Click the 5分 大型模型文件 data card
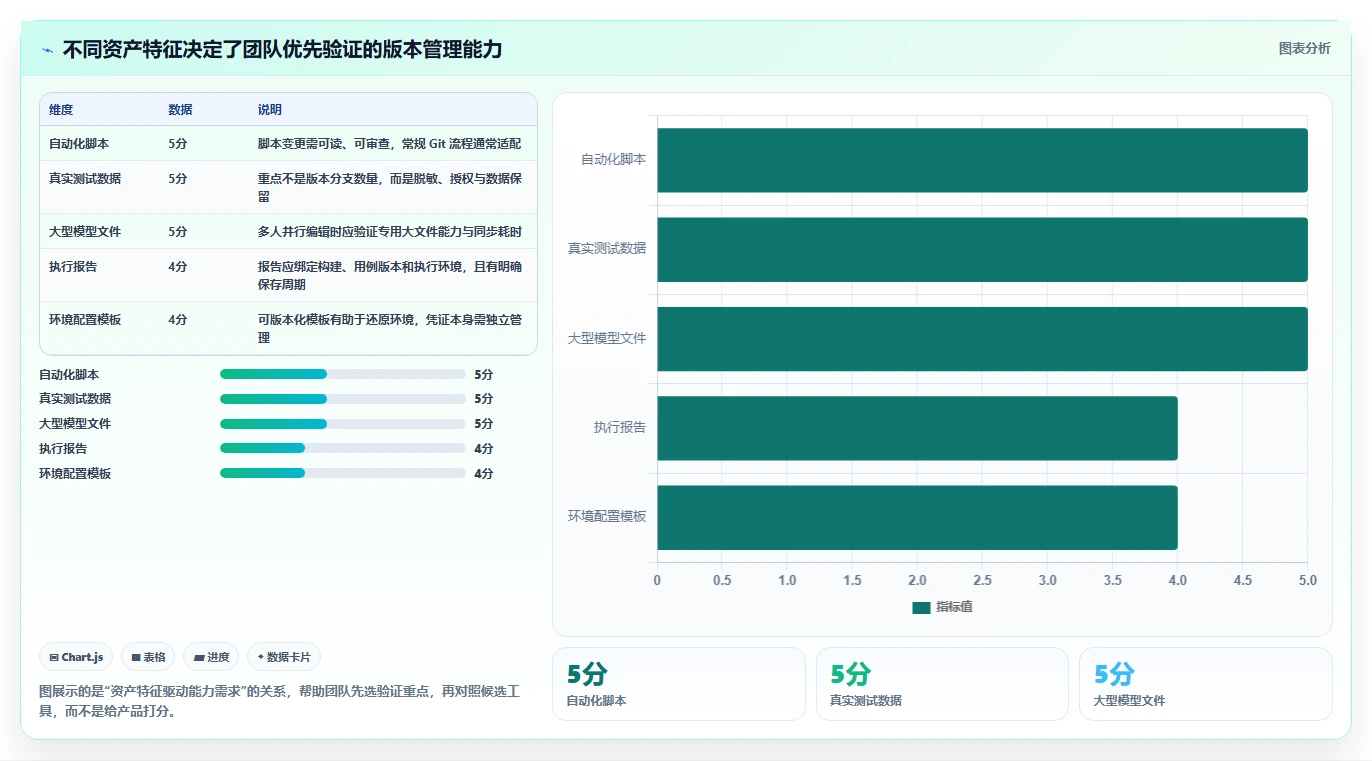Viewport: 1372px width, 761px height. pyautogui.click(x=1205, y=684)
